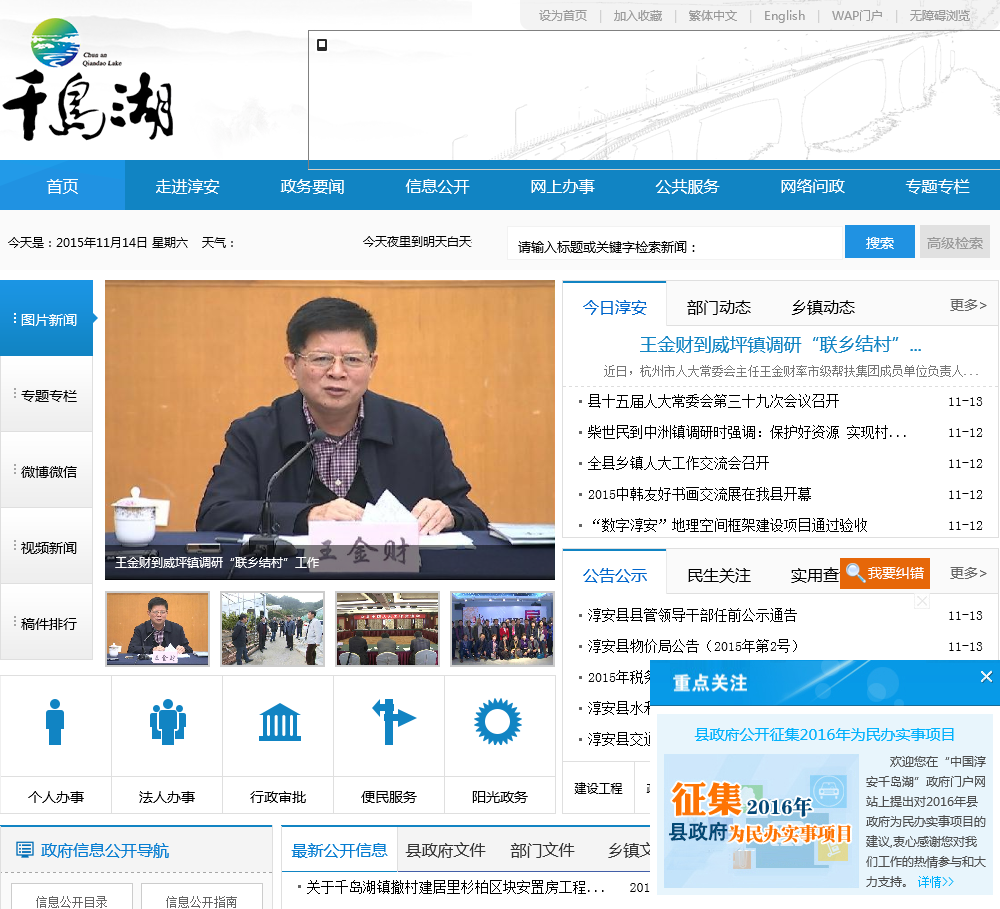Click the 征集2016年 banner image
Screen dimensions: 1000x909
(x=761, y=820)
